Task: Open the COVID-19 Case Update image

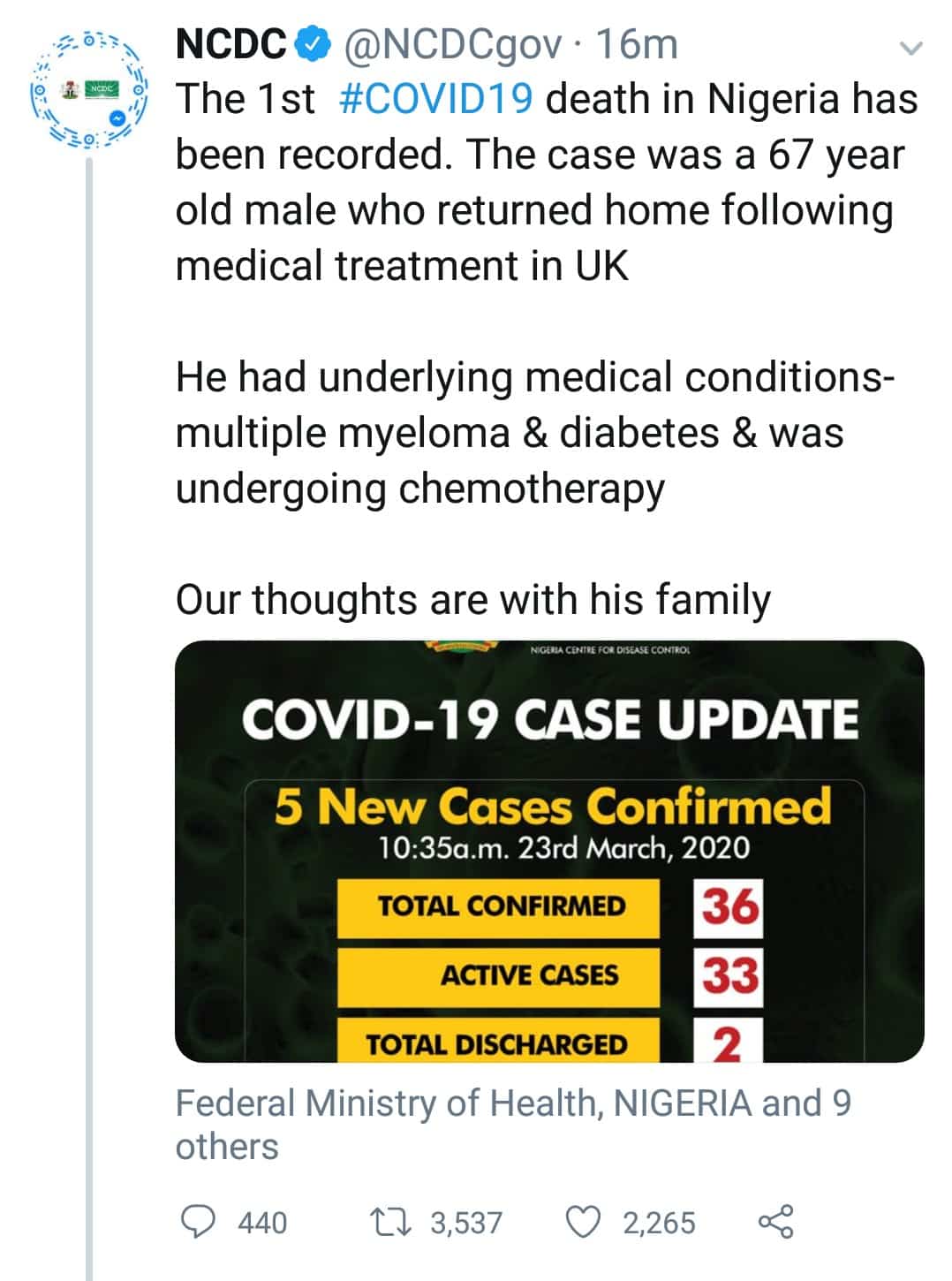Action: click(549, 851)
